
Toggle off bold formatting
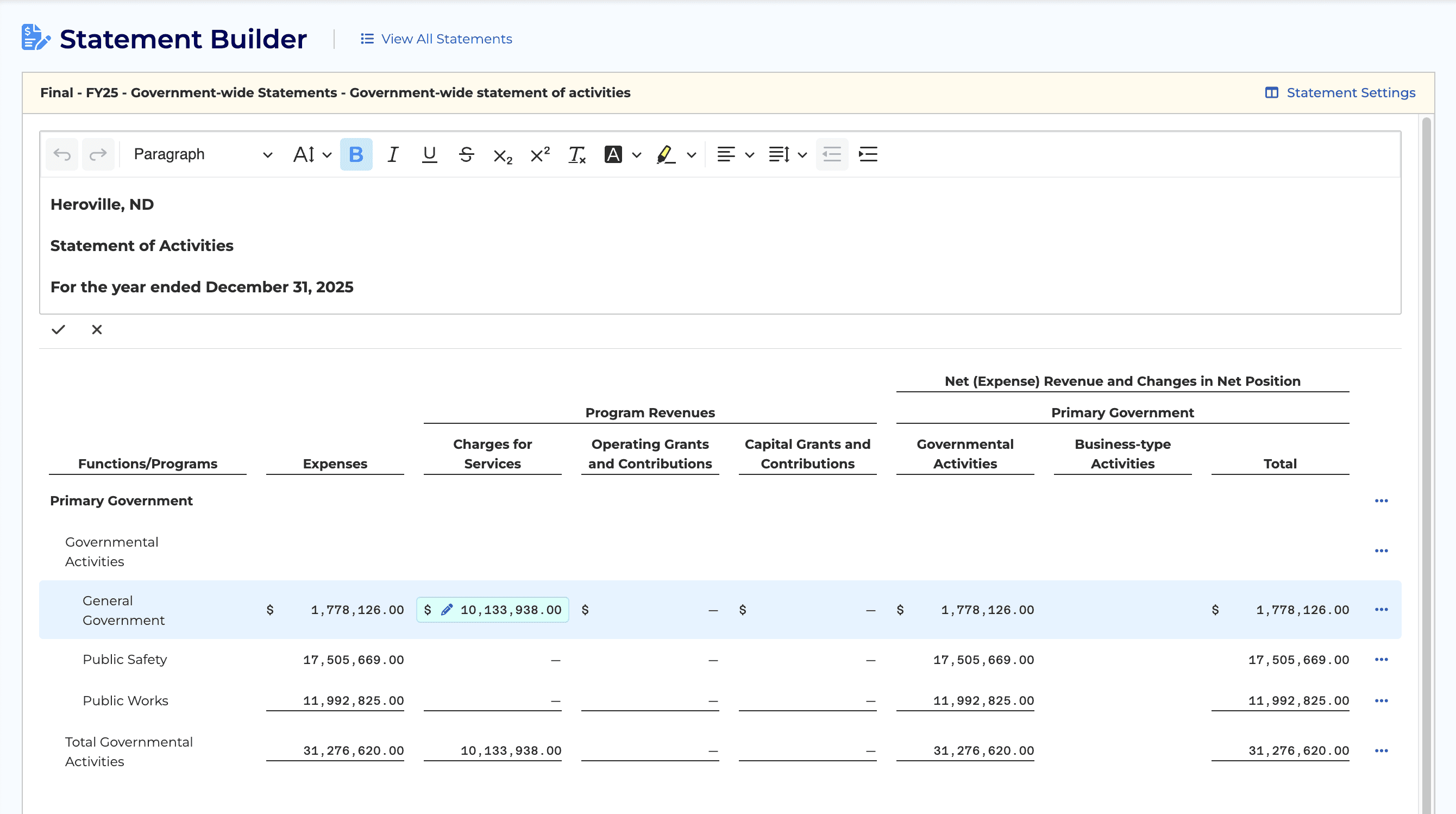[x=355, y=154]
